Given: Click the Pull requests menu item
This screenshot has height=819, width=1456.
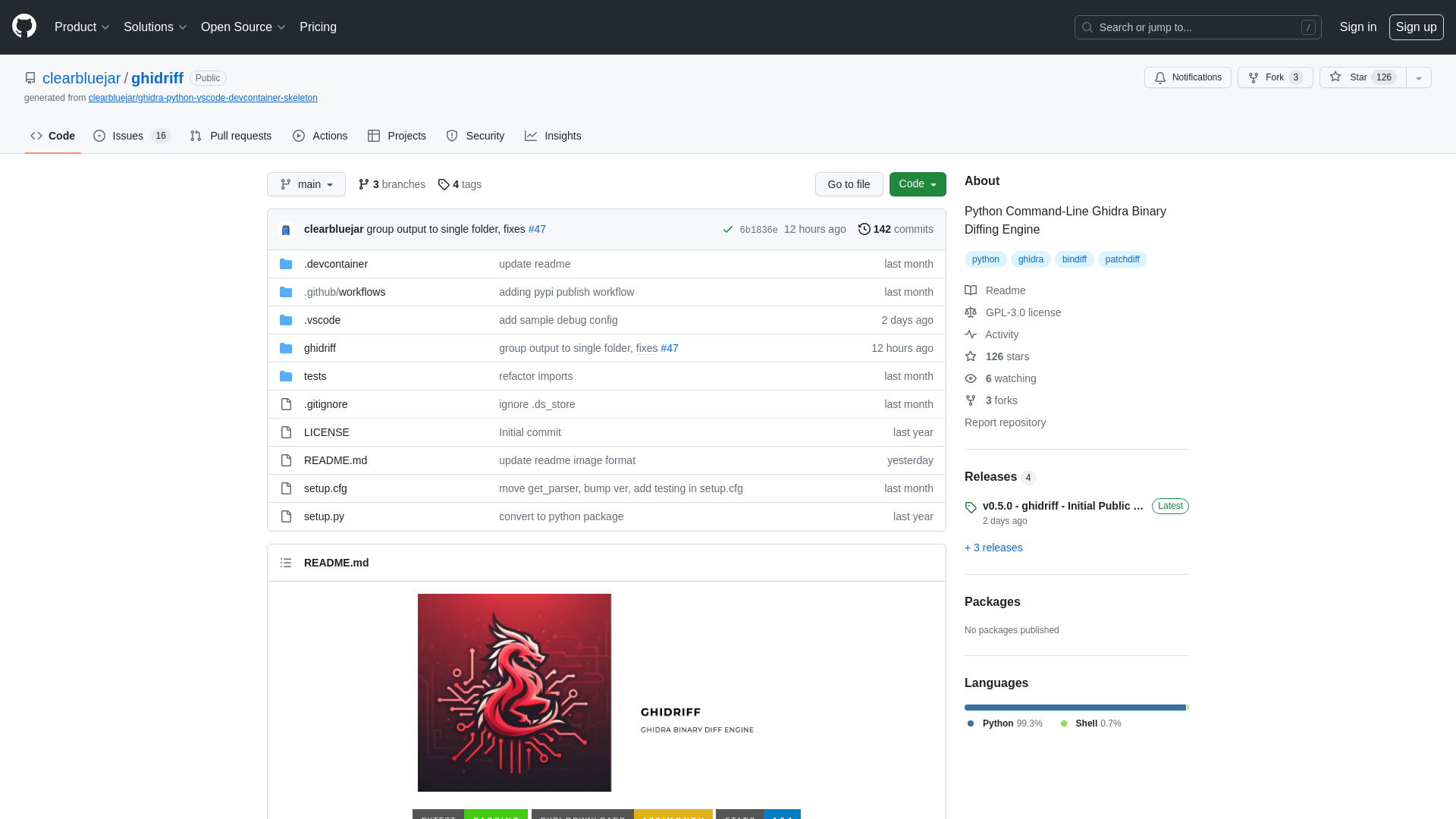Looking at the screenshot, I should (231, 136).
